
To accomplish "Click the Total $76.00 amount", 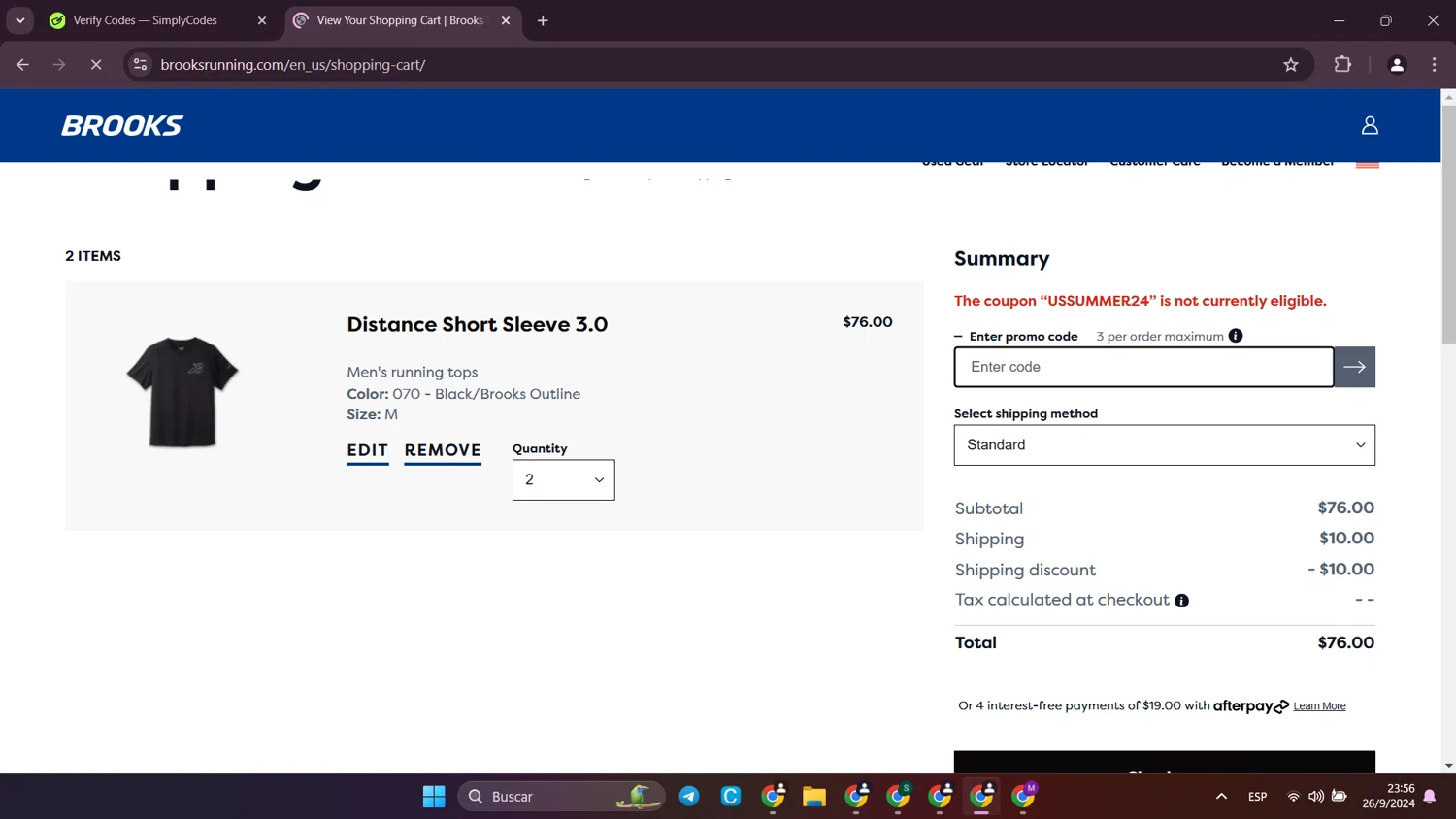I will pyautogui.click(x=1346, y=642).
